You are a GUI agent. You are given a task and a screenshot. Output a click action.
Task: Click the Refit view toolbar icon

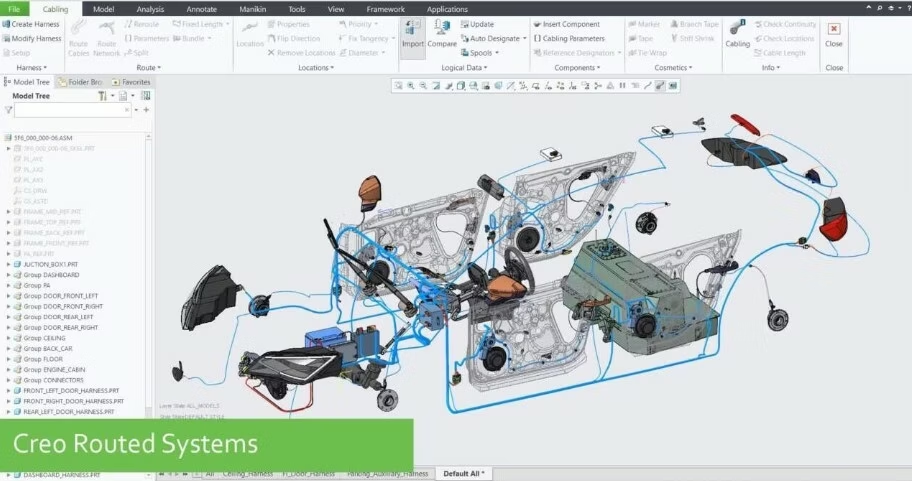click(x=398, y=86)
